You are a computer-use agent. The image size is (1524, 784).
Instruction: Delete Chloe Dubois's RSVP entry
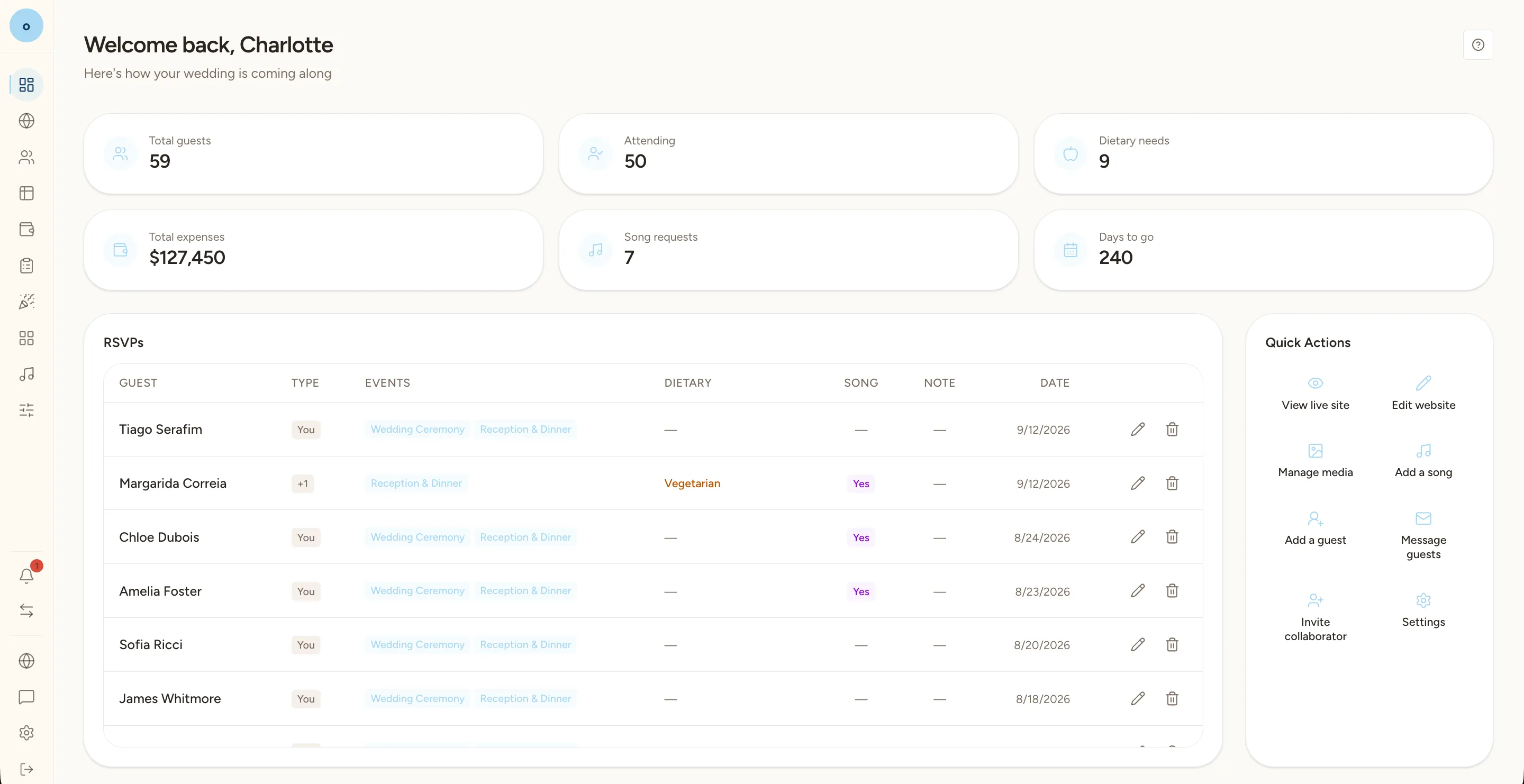click(x=1172, y=537)
